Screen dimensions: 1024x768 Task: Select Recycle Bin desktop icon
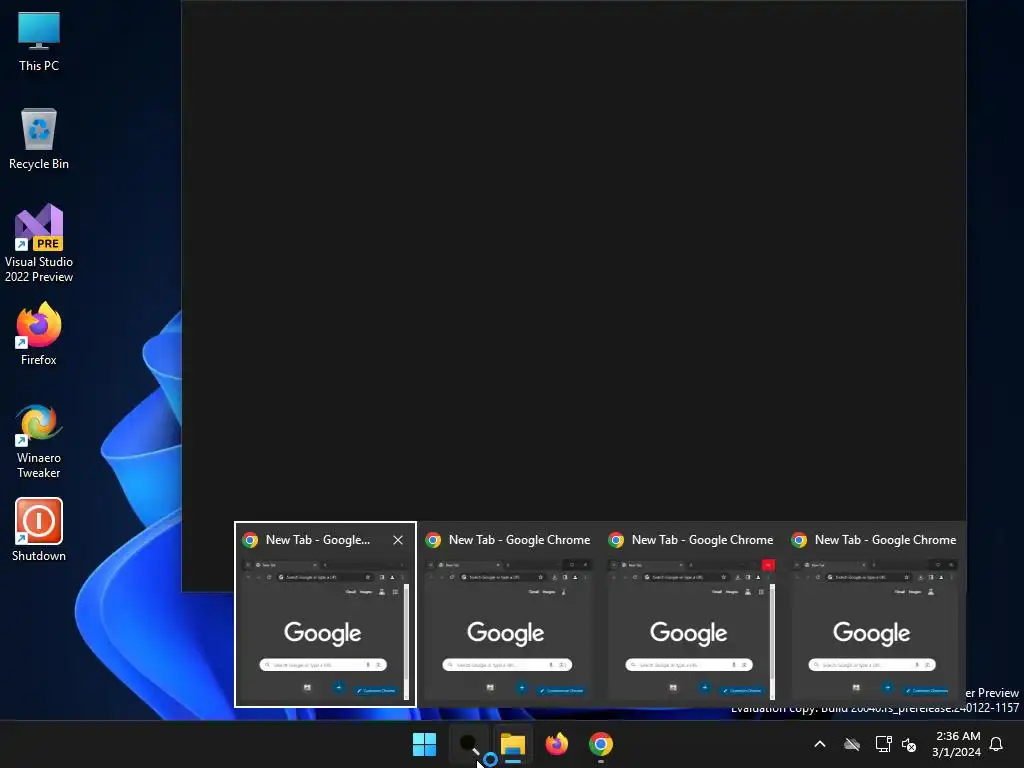coord(39,139)
